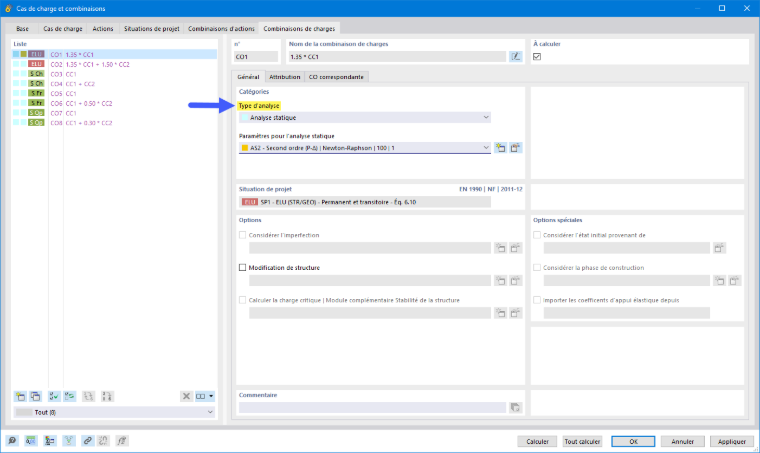This screenshot has width=760, height=453.
Task: Click edit icon beside initial state field
Action: point(719,248)
